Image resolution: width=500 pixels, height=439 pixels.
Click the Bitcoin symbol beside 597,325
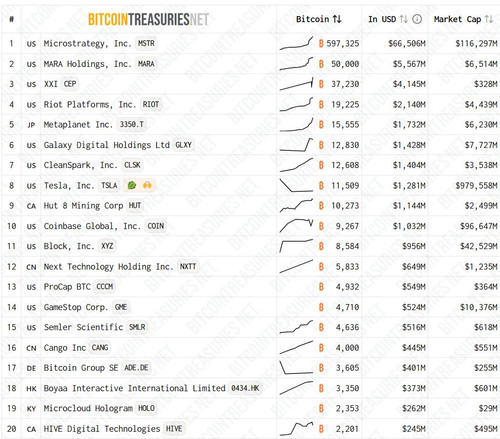(321, 44)
